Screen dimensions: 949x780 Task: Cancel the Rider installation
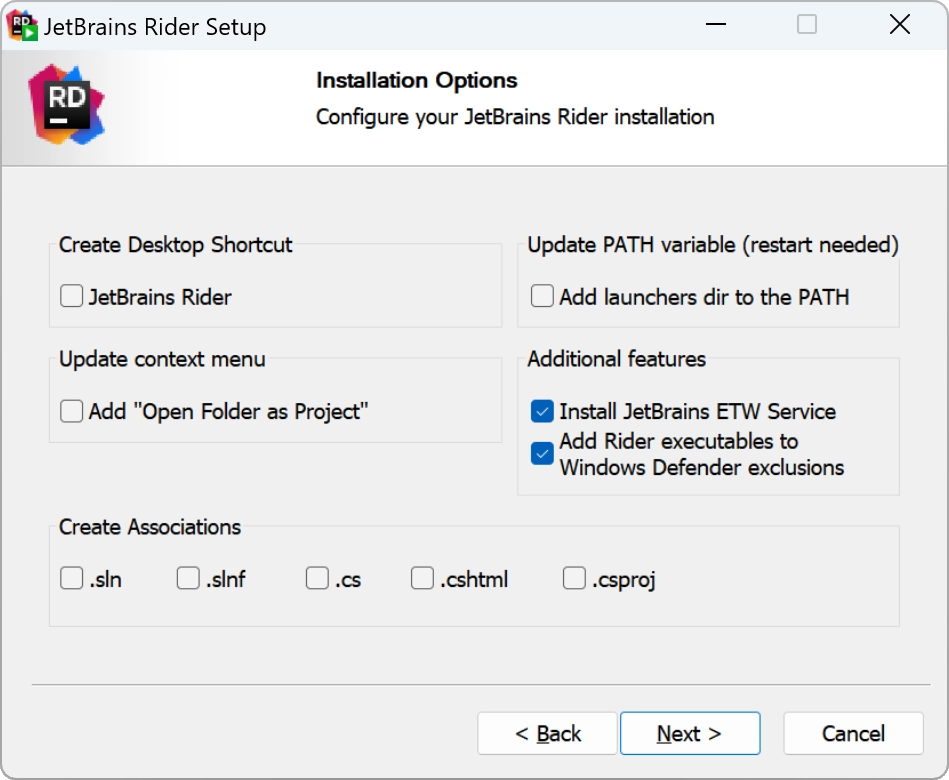click(x=853, y=733)
